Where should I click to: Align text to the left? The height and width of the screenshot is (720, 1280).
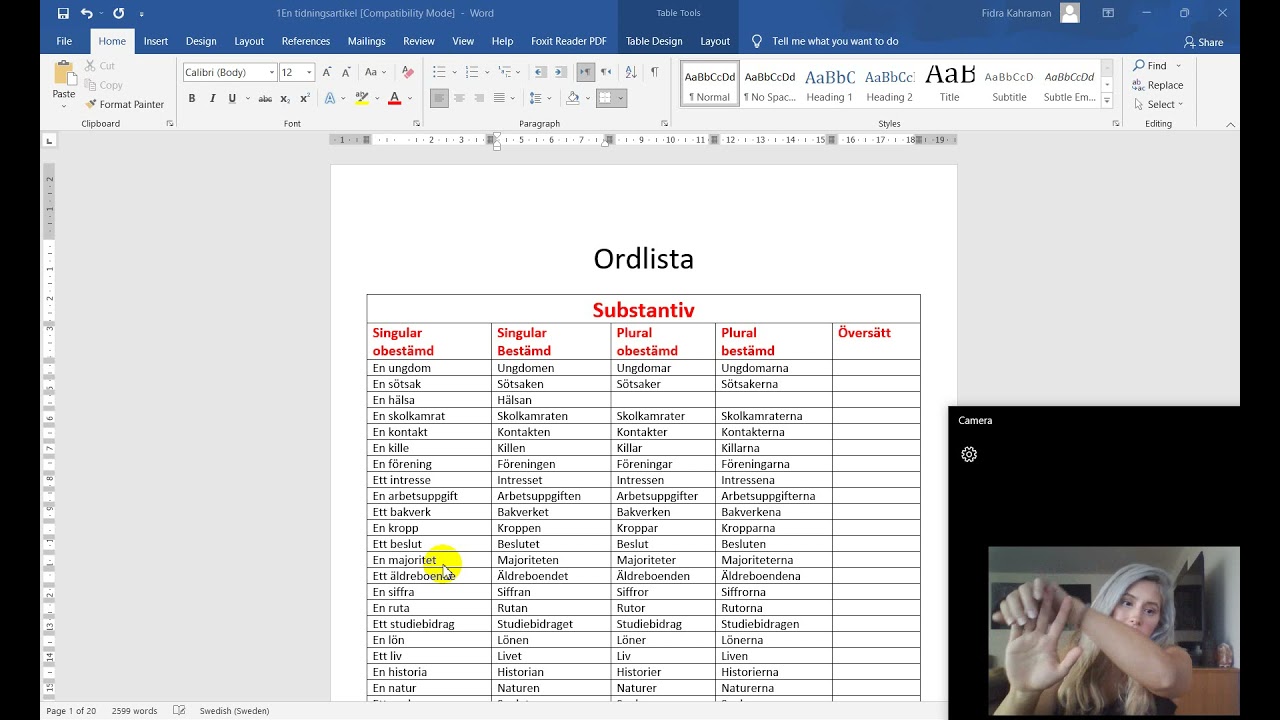[439, 98]
